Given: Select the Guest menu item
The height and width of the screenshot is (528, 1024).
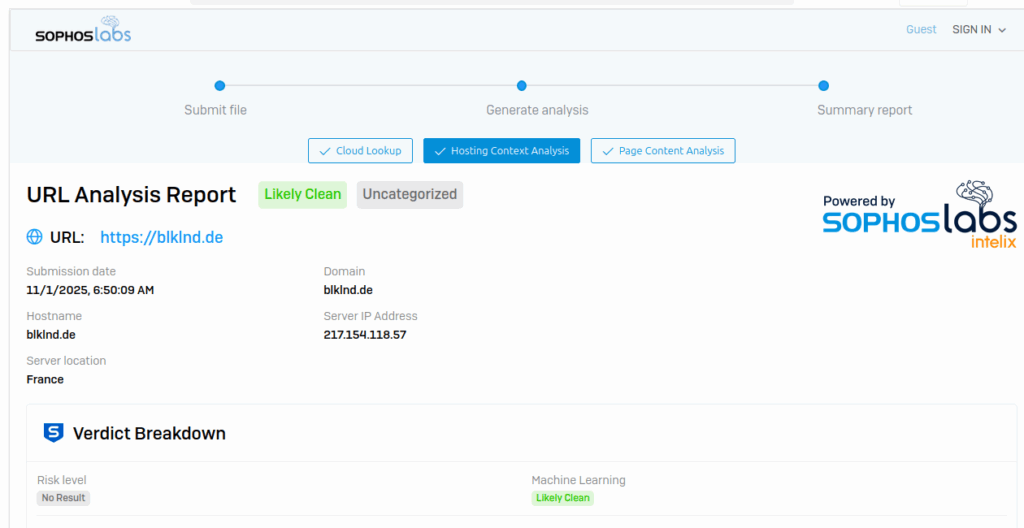Looking at the screenshot, I should pos(921,30).
